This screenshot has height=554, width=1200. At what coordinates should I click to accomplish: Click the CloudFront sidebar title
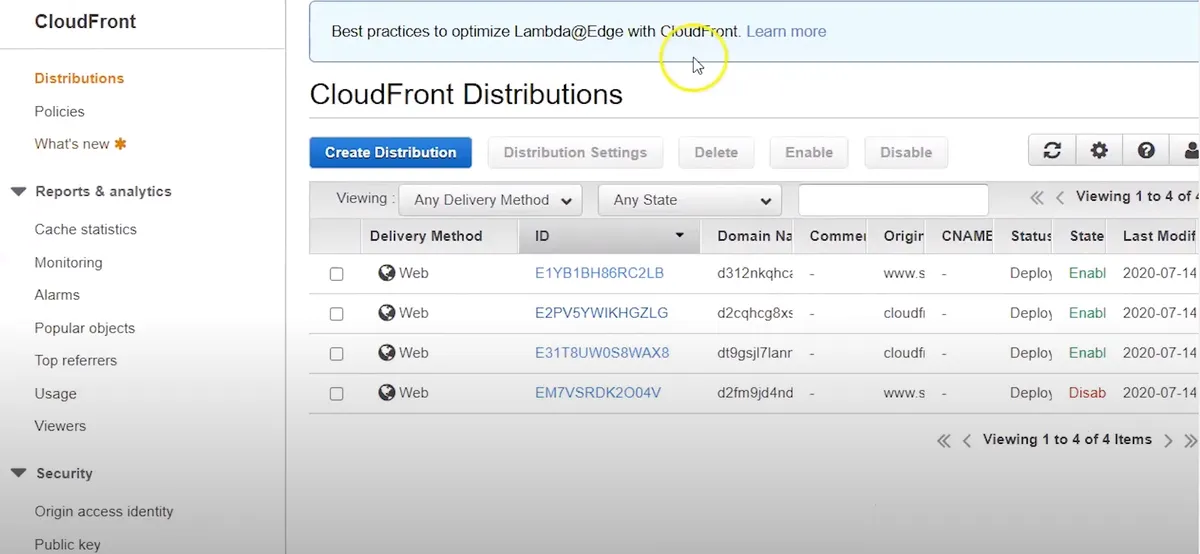[x=85, y=22]
